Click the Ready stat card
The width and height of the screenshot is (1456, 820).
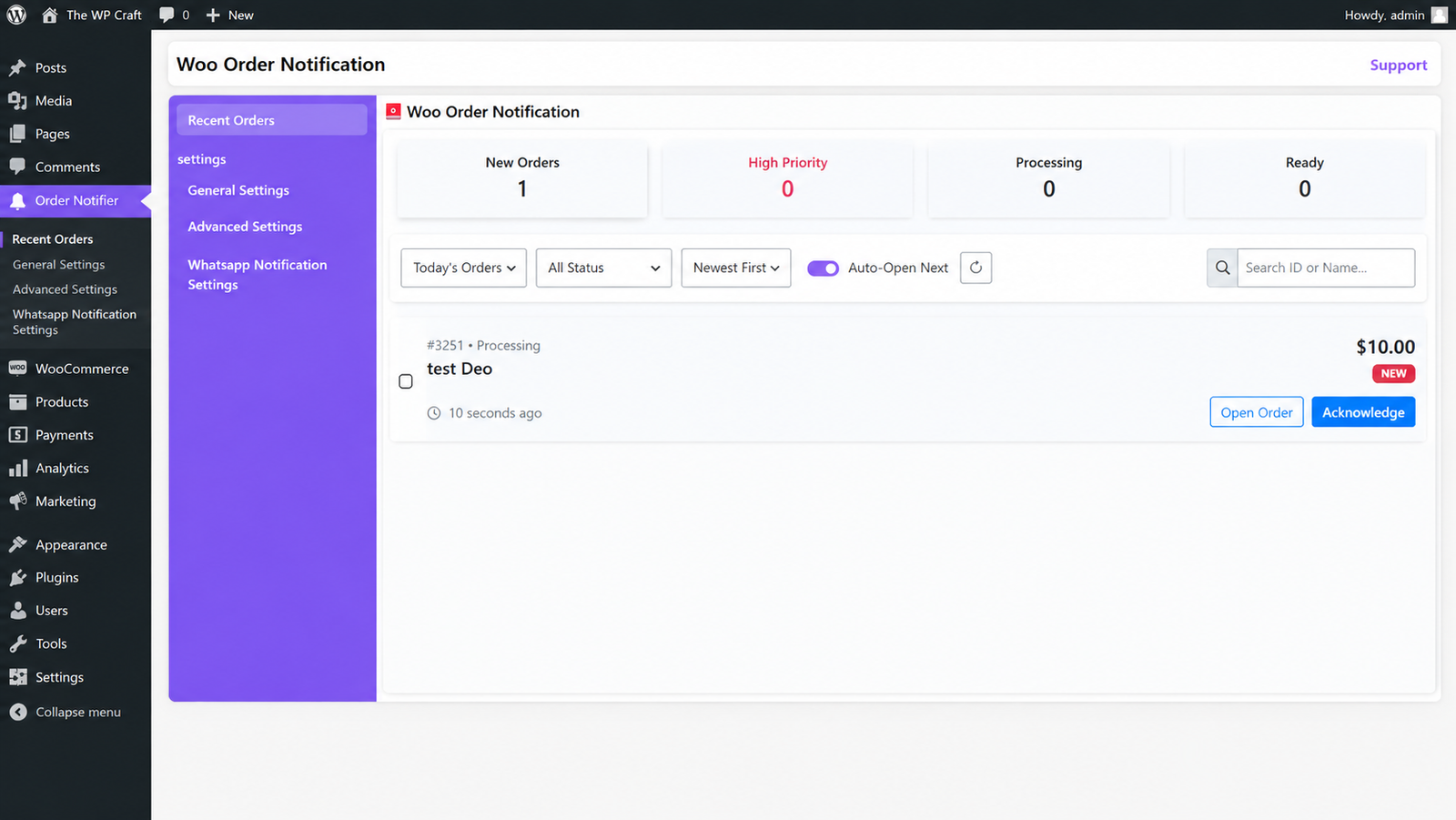1304,178
